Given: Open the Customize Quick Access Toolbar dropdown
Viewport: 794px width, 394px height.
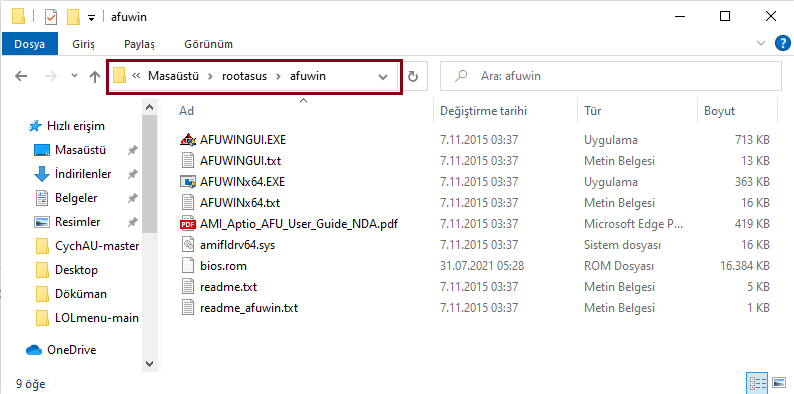Looking at the screenshot, I should [91, 18].
